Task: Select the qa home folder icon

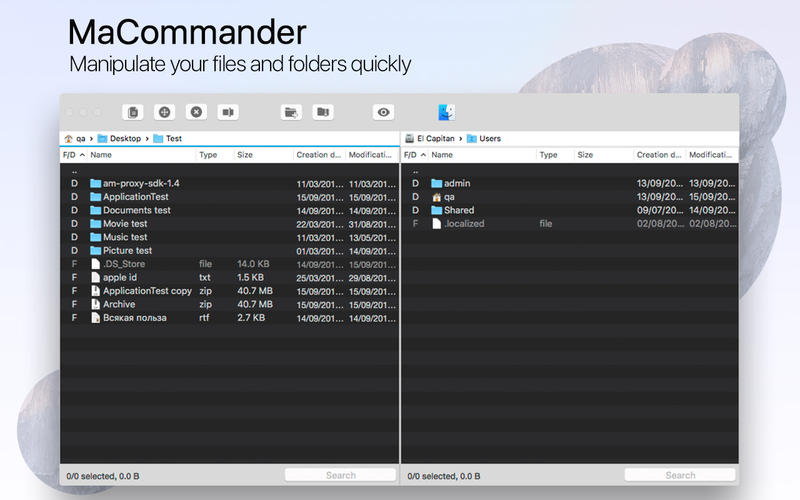Action: coord(436,197)
